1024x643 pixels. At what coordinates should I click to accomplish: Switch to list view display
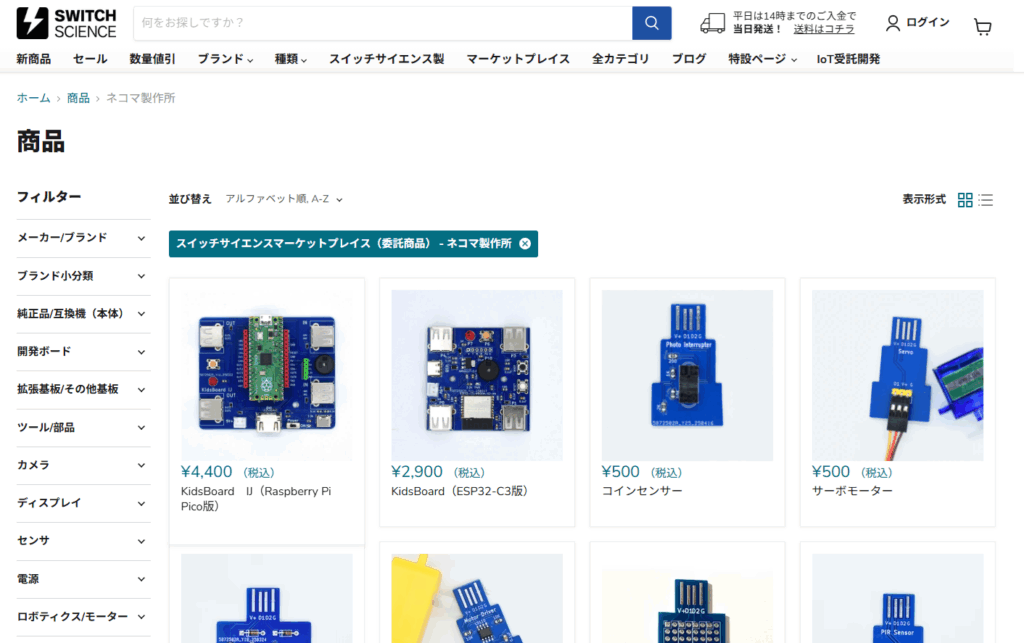986,200
